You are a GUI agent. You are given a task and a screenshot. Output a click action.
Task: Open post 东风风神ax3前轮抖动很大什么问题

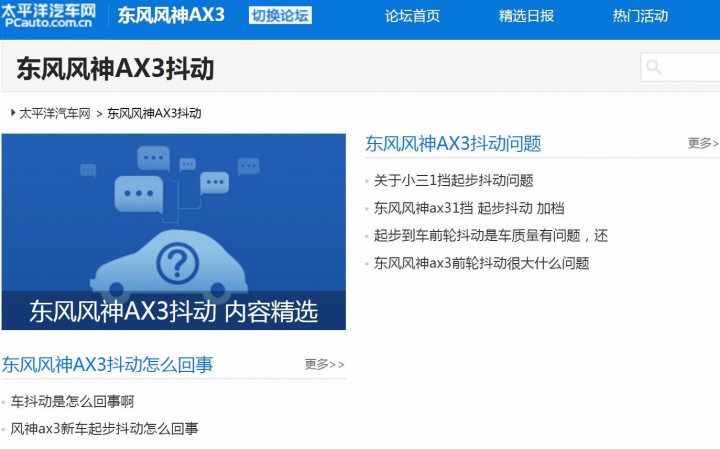point(481,263)
